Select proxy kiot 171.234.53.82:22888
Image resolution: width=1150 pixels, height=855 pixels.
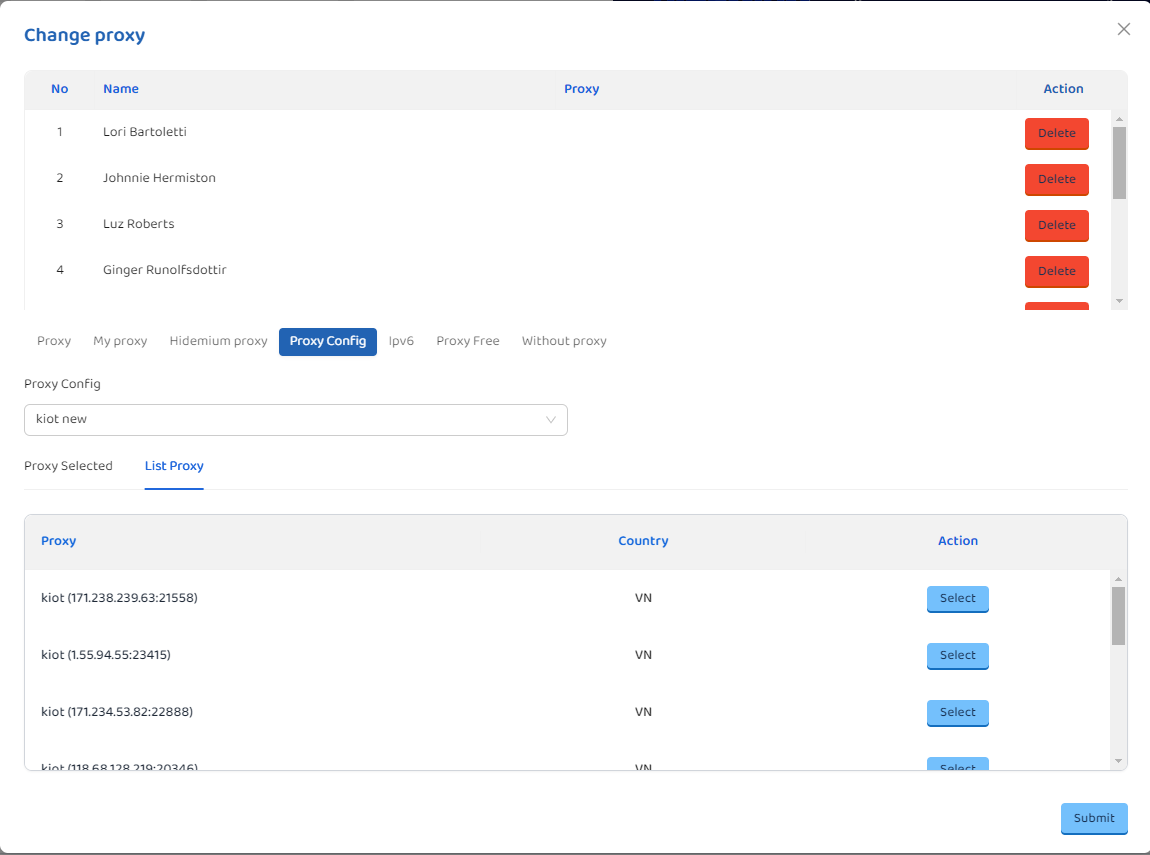click(957, 712)
